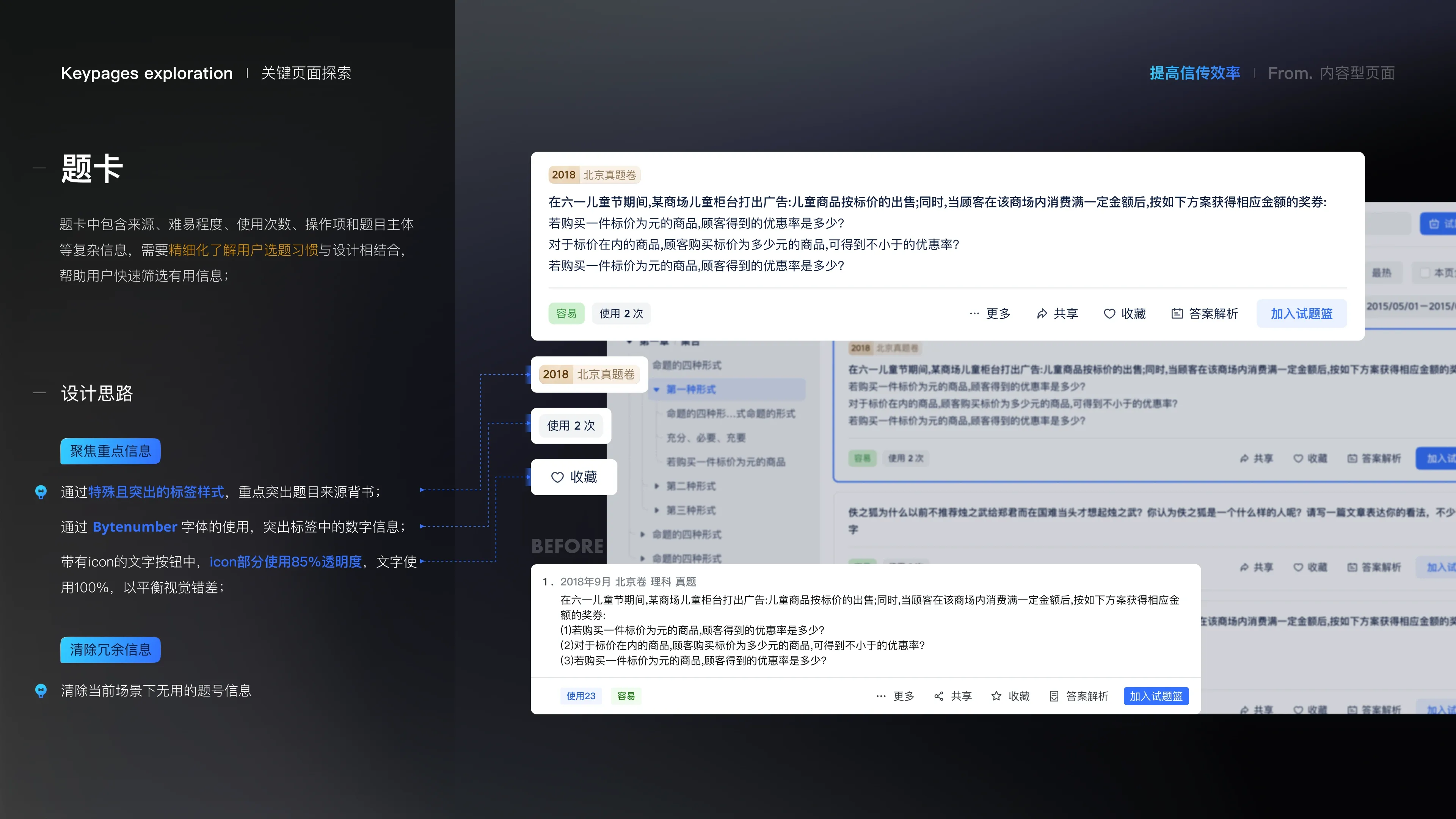Click the heart 收藏 icon in the top card
1456x819 pixels.
[x=1109, y=314]
